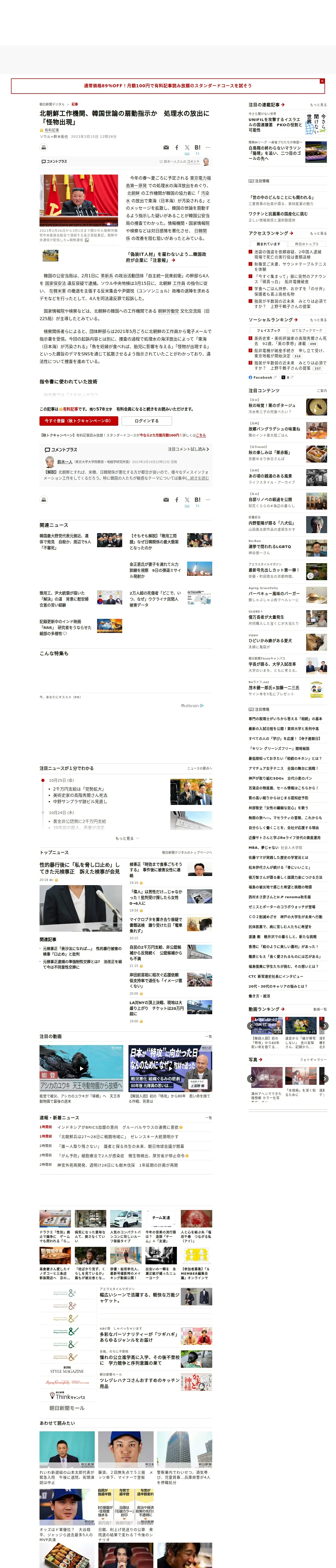
Task: Click the Outbrain logo icon
Action: 192,706
